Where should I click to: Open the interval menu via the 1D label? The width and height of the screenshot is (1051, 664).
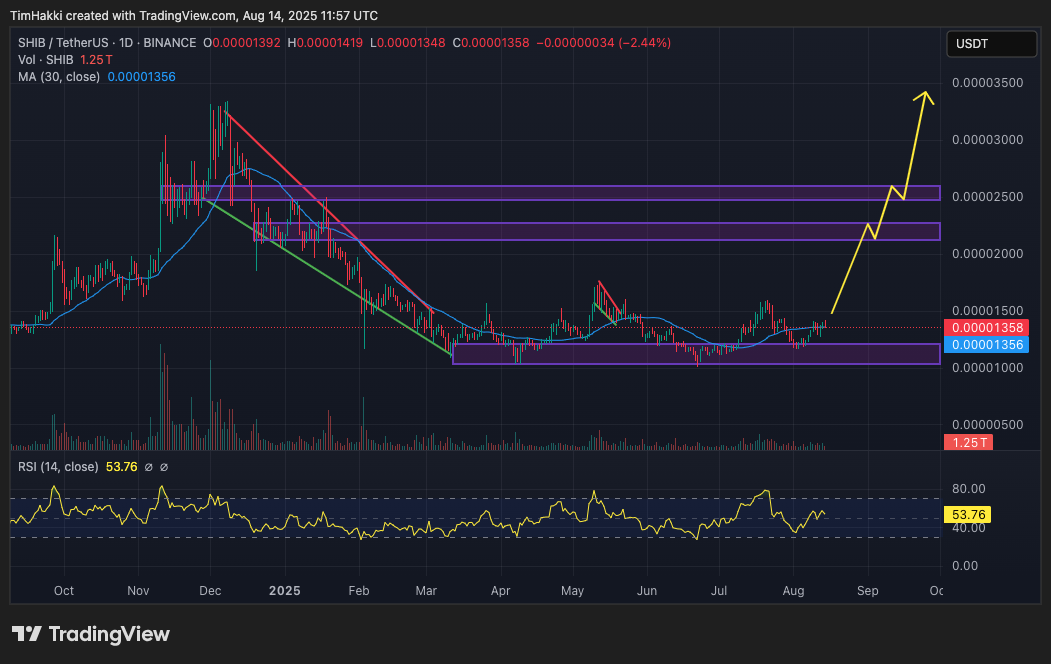[x=127, y=43]
